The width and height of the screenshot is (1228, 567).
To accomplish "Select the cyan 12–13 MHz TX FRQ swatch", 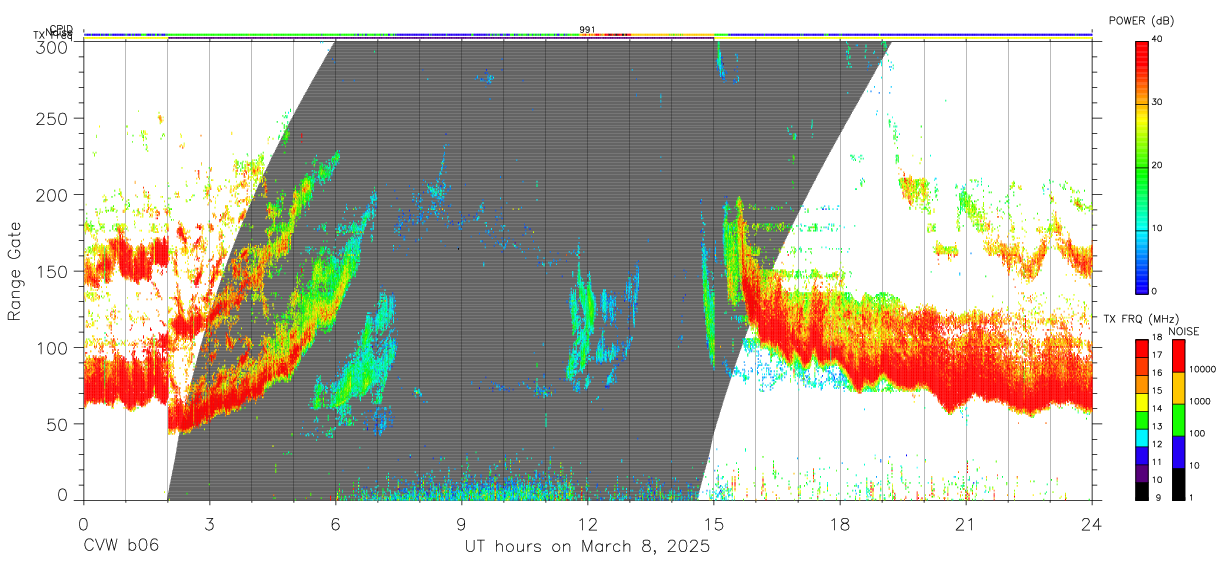I will click(x=1142, y=437).
